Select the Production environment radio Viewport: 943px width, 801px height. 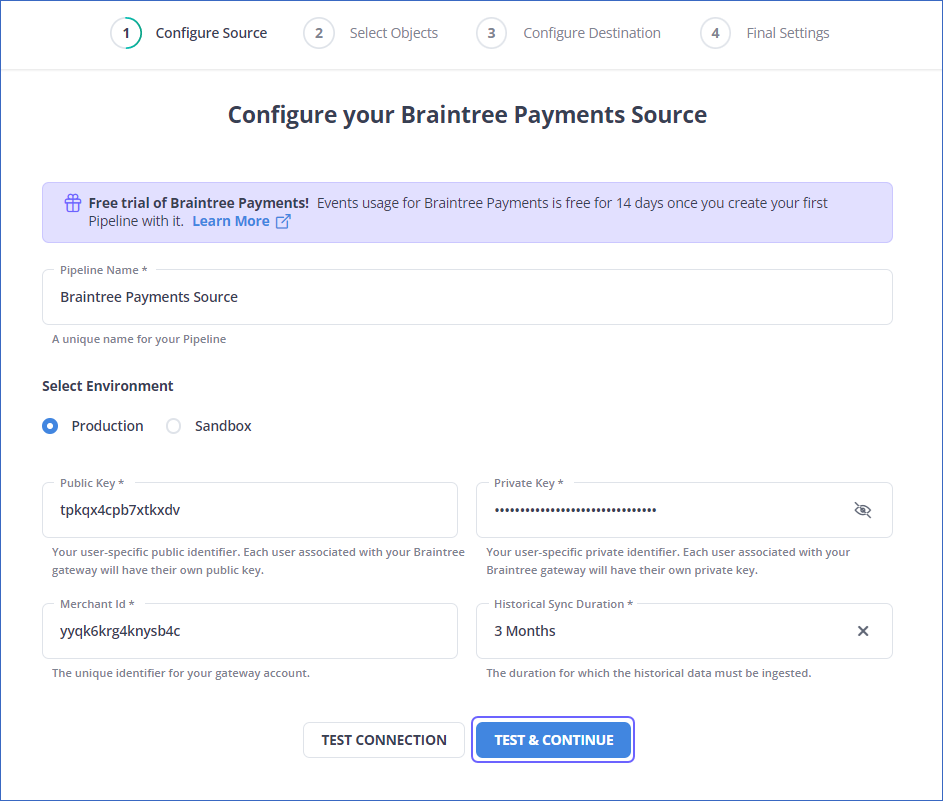[50, 426]
